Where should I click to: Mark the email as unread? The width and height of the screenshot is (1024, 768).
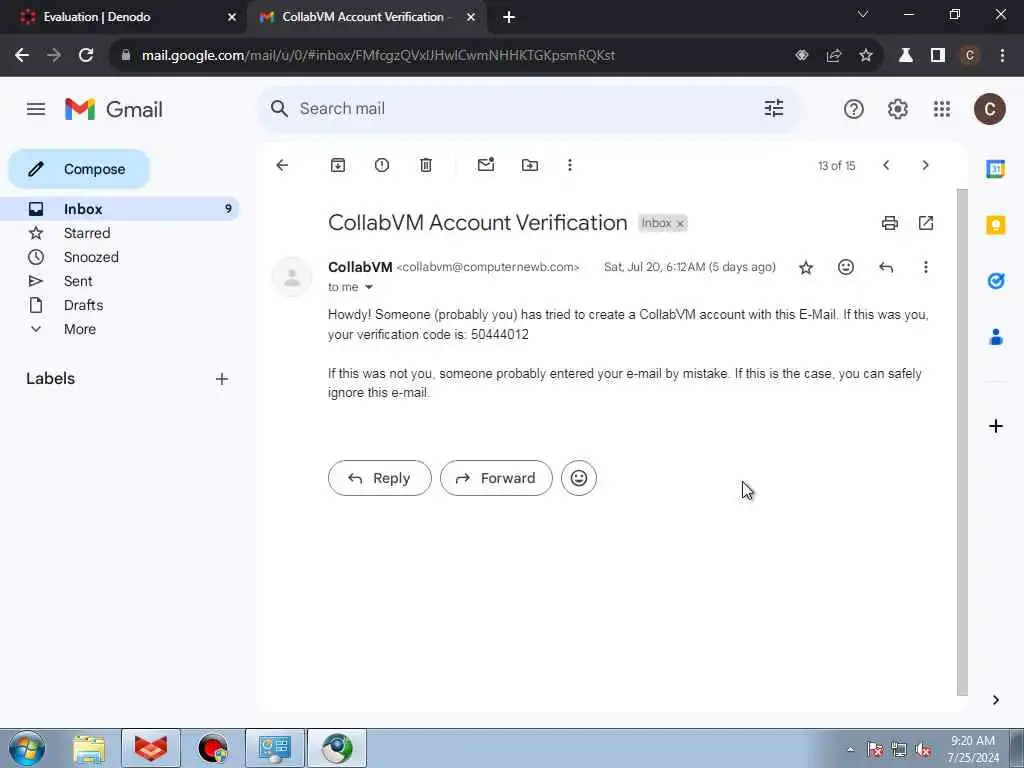486,165
